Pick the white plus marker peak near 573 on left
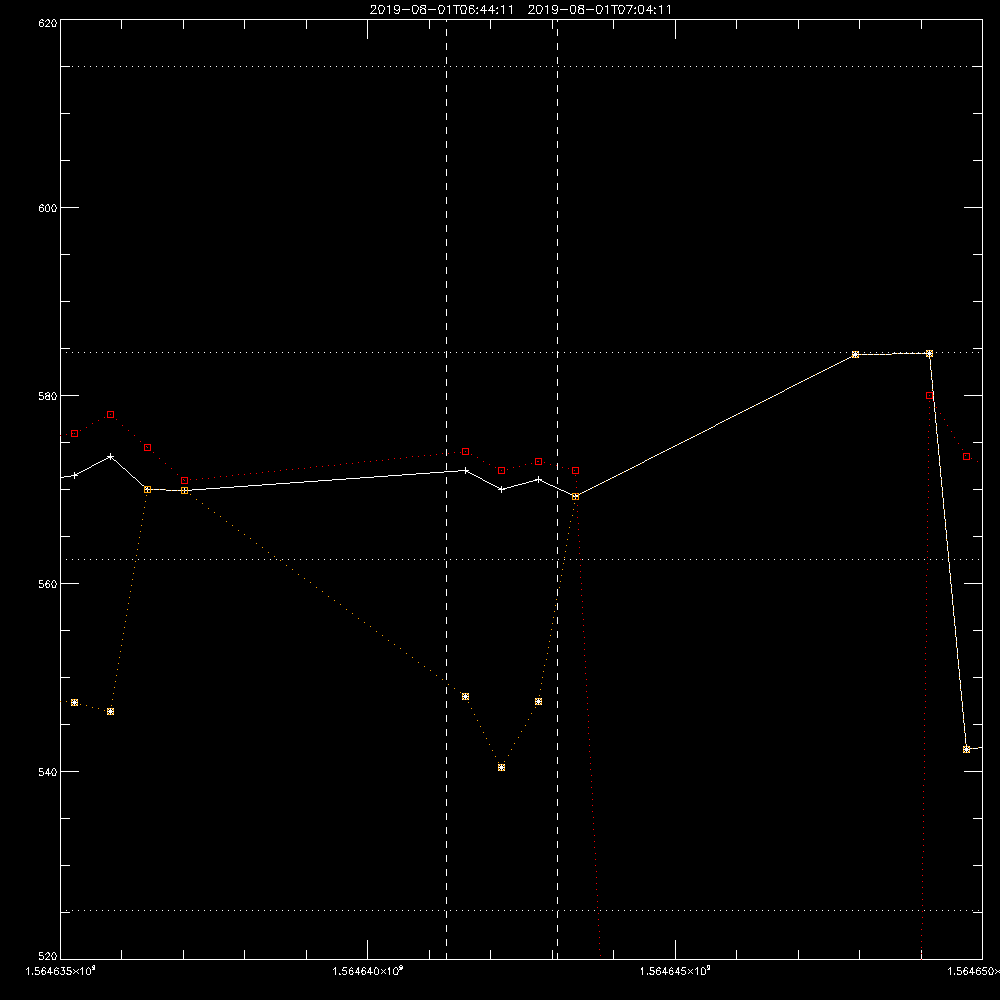The height and width of the screenshot is (1000, 1000). coord(110,457)
